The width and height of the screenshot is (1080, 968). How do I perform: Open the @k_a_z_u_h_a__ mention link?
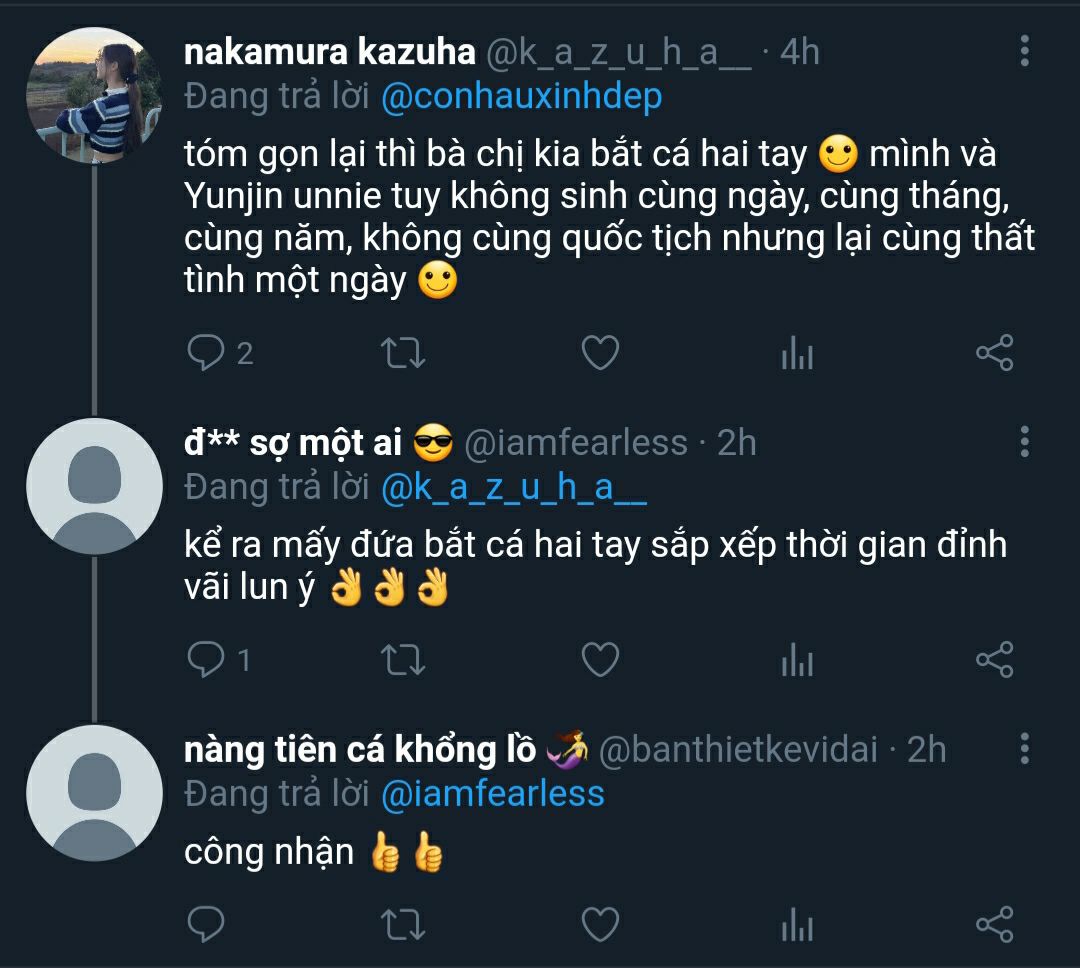pyautogui.click(x=515, y=487)
